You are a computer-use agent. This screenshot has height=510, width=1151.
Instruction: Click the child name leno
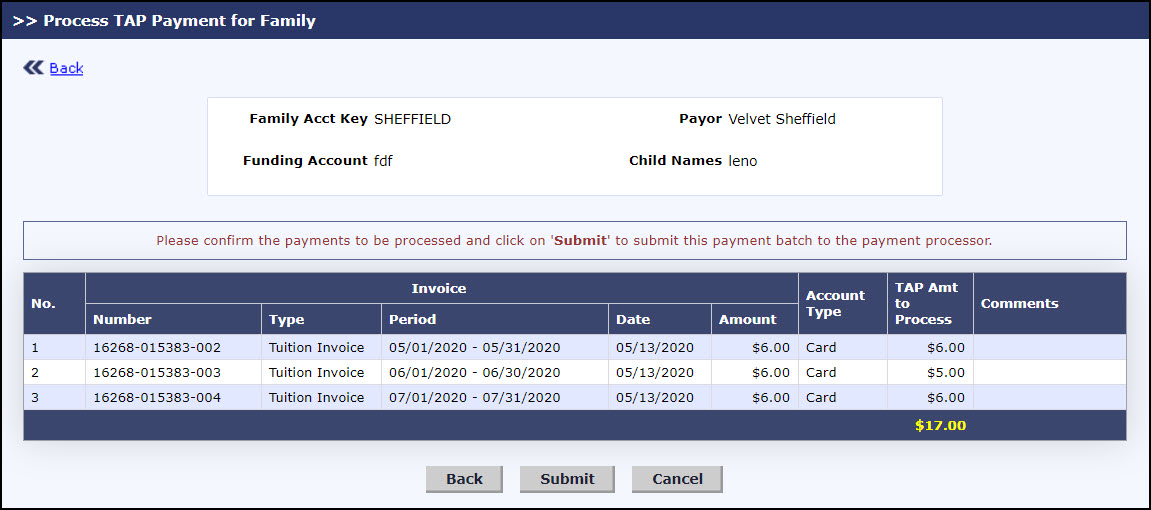(x=742, y=161)
